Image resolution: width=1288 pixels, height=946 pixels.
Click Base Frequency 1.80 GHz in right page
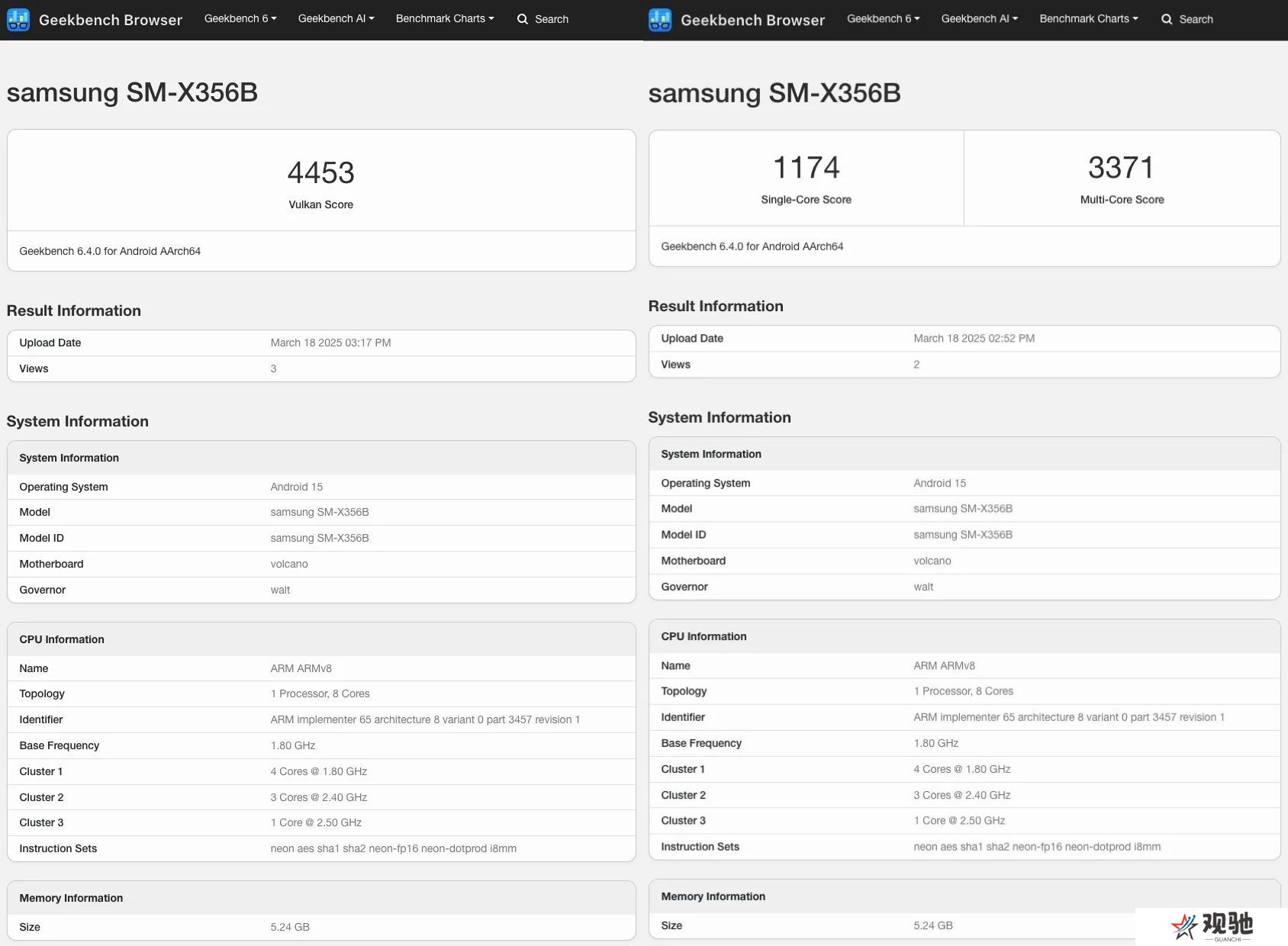(936, 743)
